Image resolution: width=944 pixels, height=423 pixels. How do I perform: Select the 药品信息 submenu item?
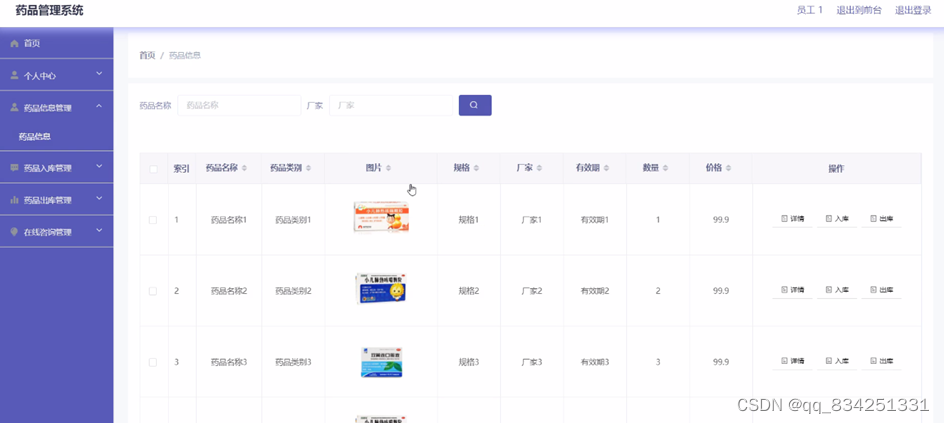(57, 137)
